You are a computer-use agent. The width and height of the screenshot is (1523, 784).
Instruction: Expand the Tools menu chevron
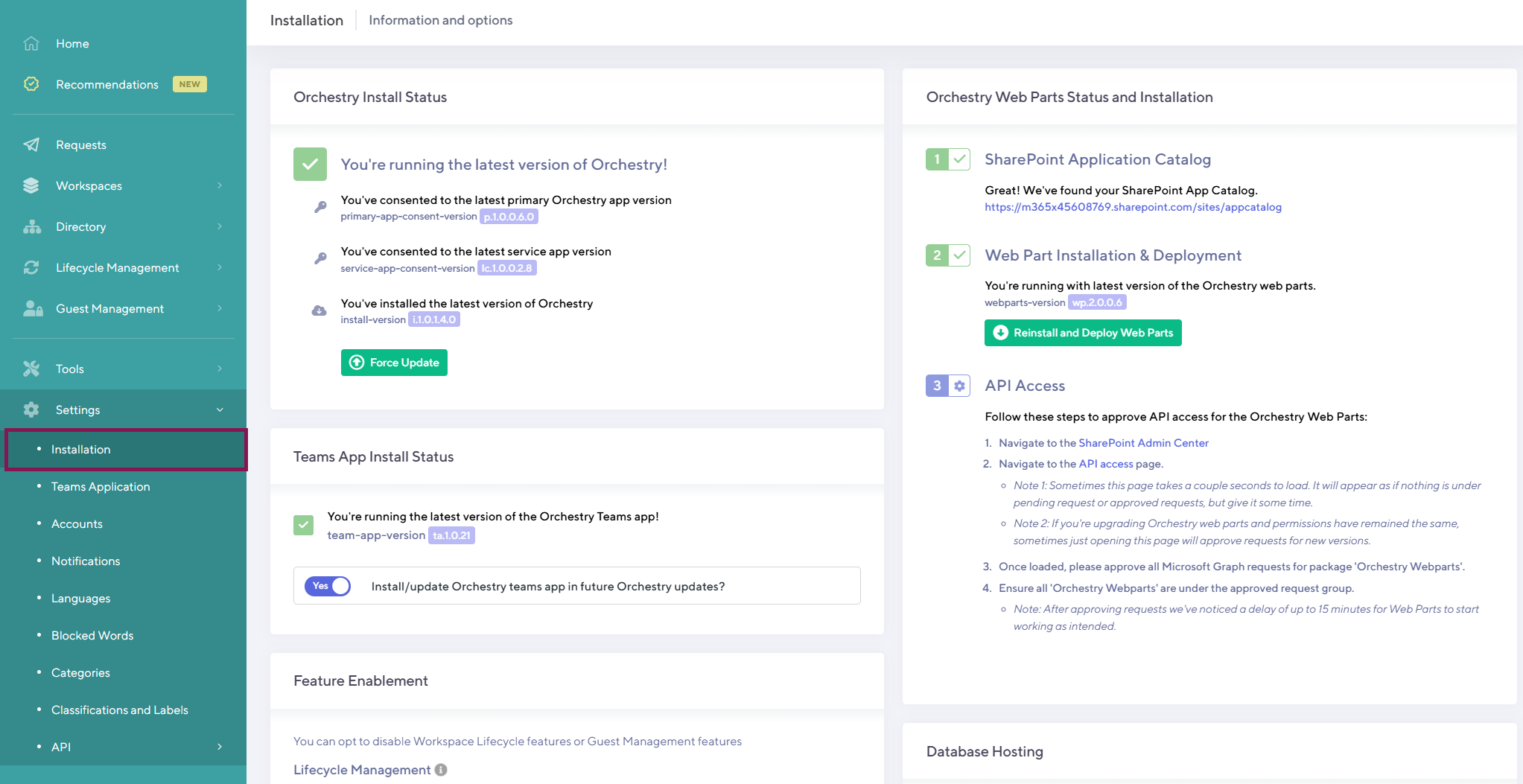pyautogui.click(x=220, y=369)
